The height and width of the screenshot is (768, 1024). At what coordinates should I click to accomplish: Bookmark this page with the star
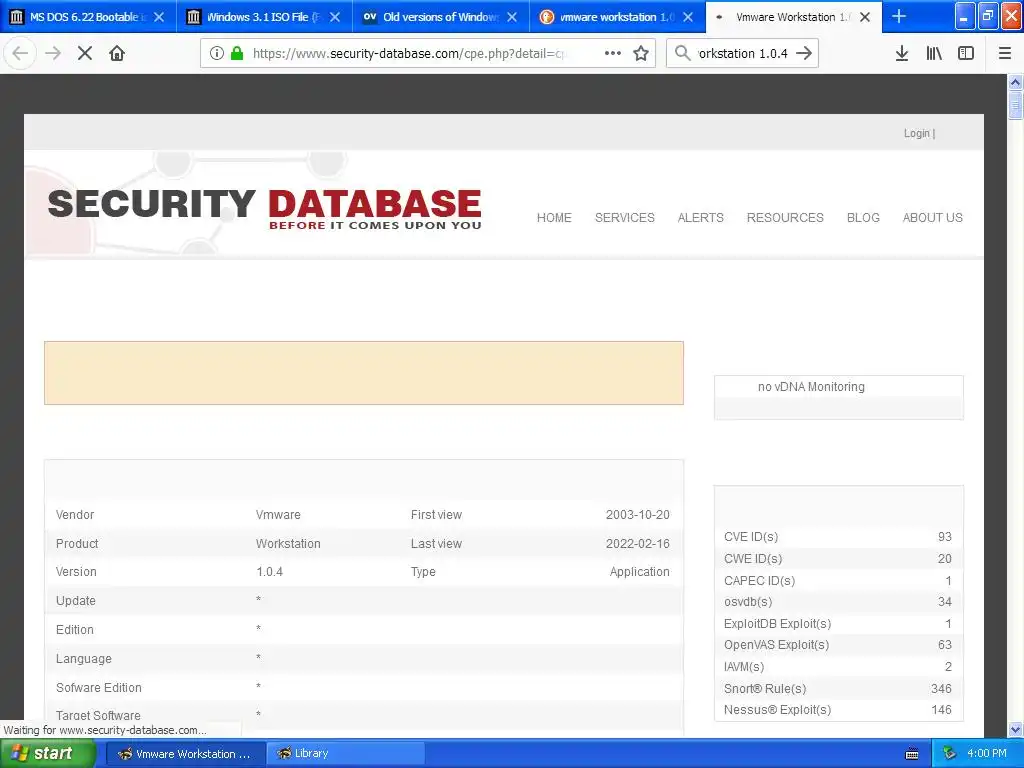[641, 53]
